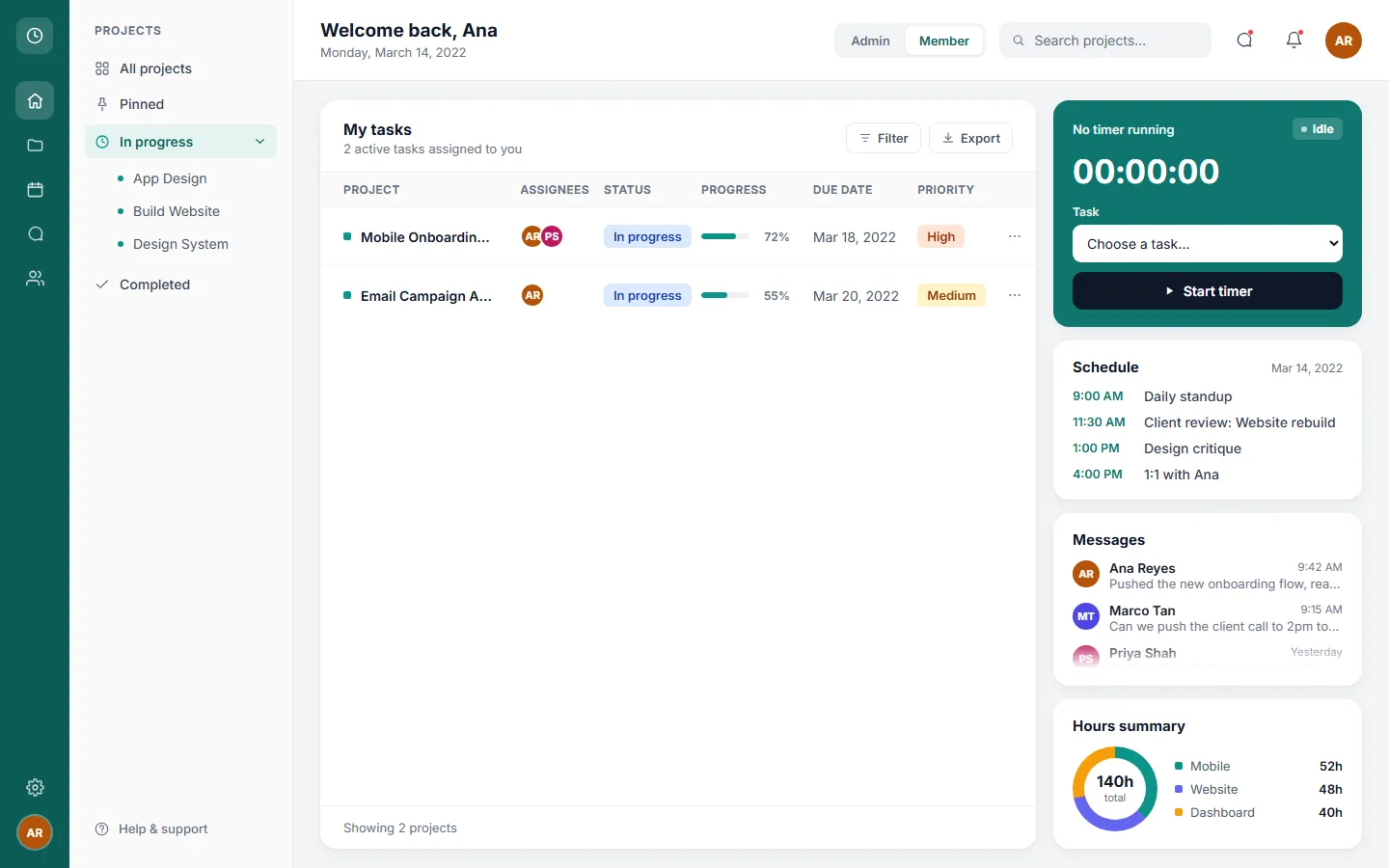Click the PROGRESS column header
1389x868 pixels.
pos(733,190)
